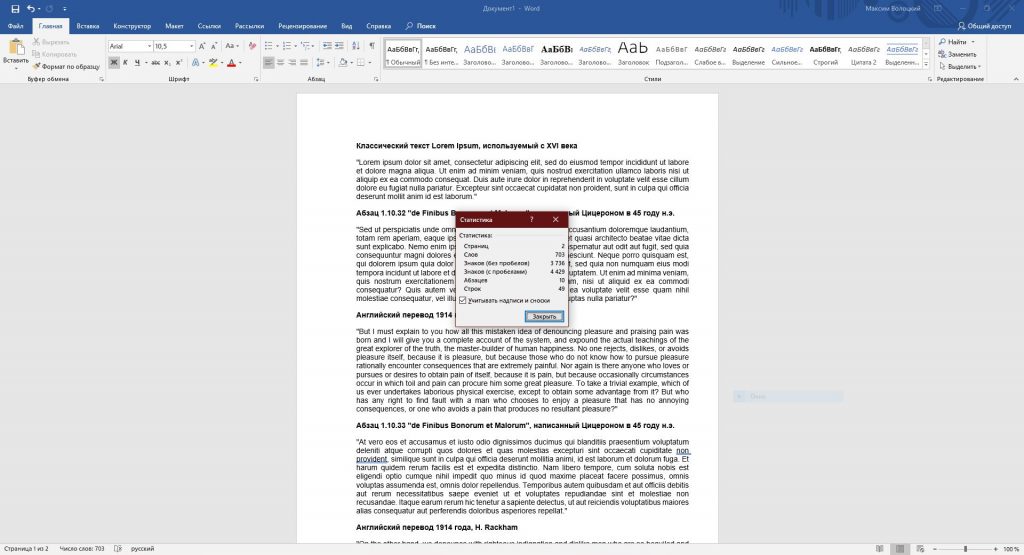Screen dimensions: 1024x555
Task: Toggle underline (Ч) formatting
Action: 137,63
